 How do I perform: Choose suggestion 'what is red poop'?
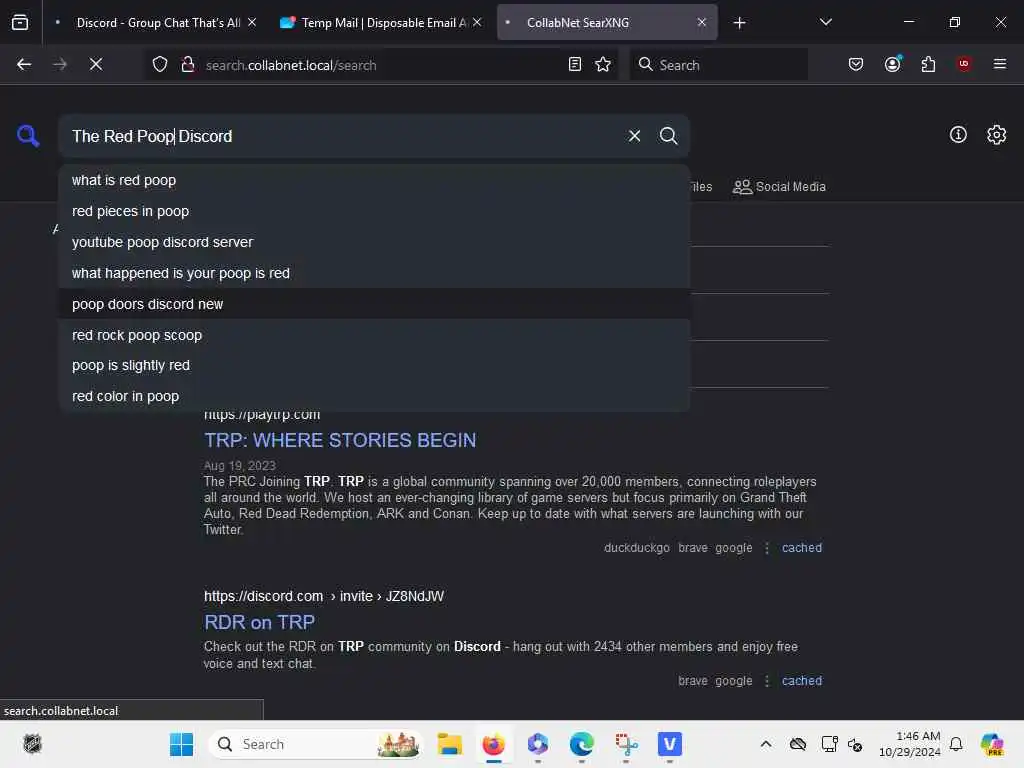[x=374, y=180]
